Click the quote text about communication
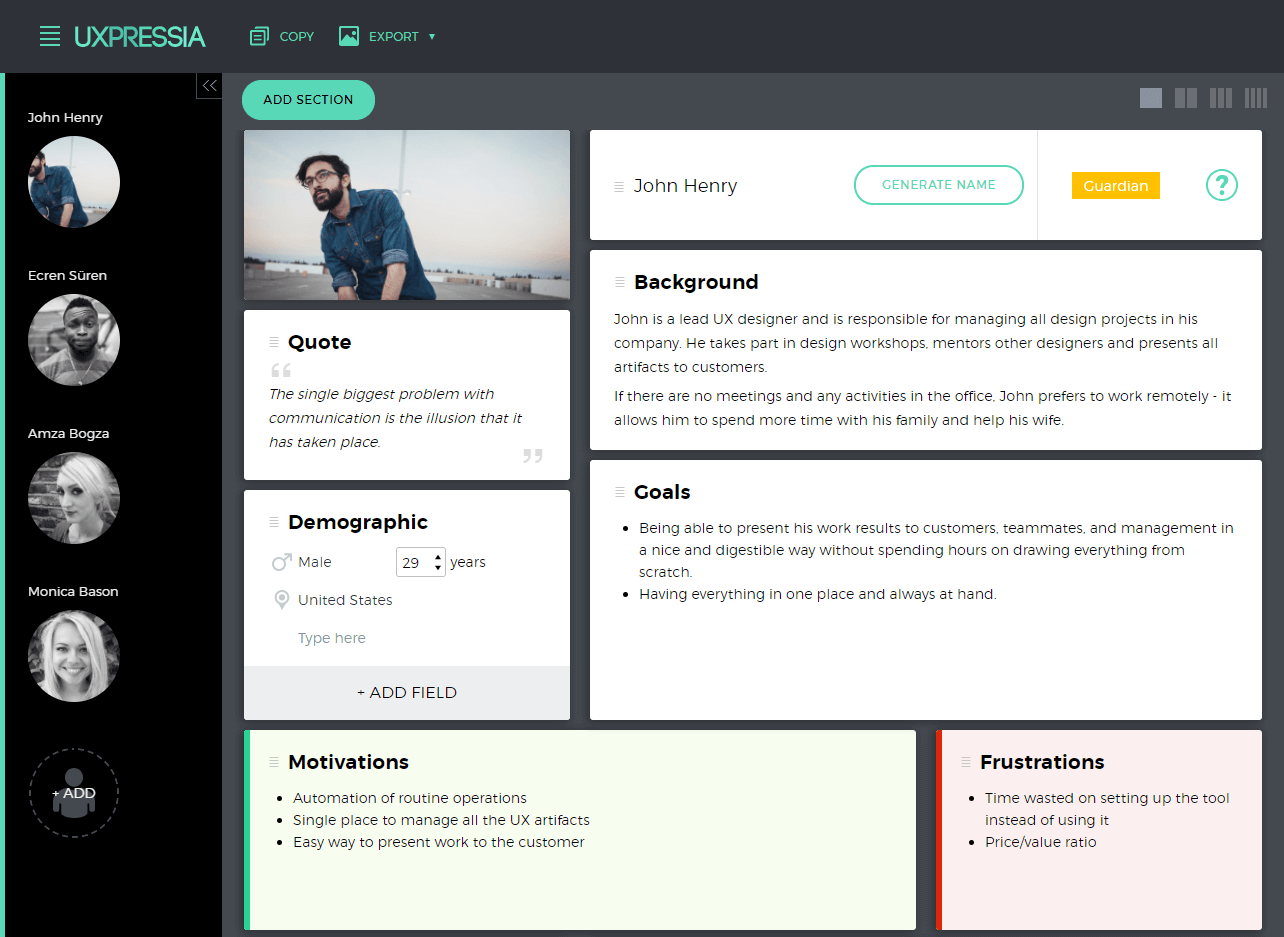1284x937 pixels. point(396,418)
